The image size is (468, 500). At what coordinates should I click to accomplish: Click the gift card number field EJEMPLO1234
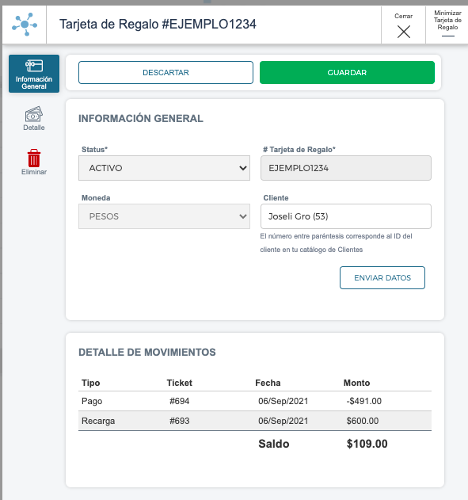(346, 168)
